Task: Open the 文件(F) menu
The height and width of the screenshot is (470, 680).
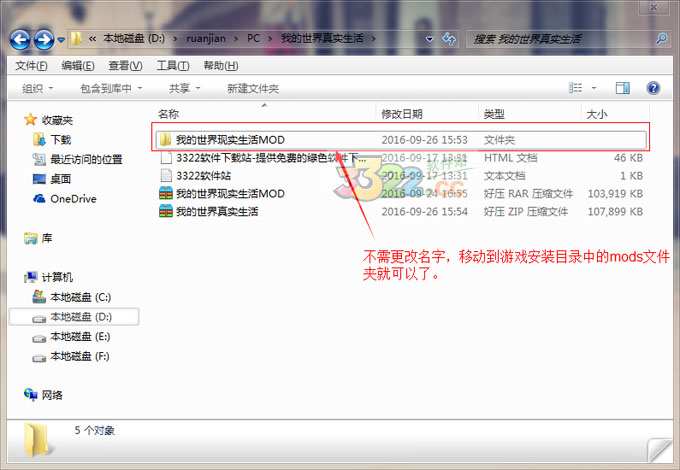Action: [31, 65]
